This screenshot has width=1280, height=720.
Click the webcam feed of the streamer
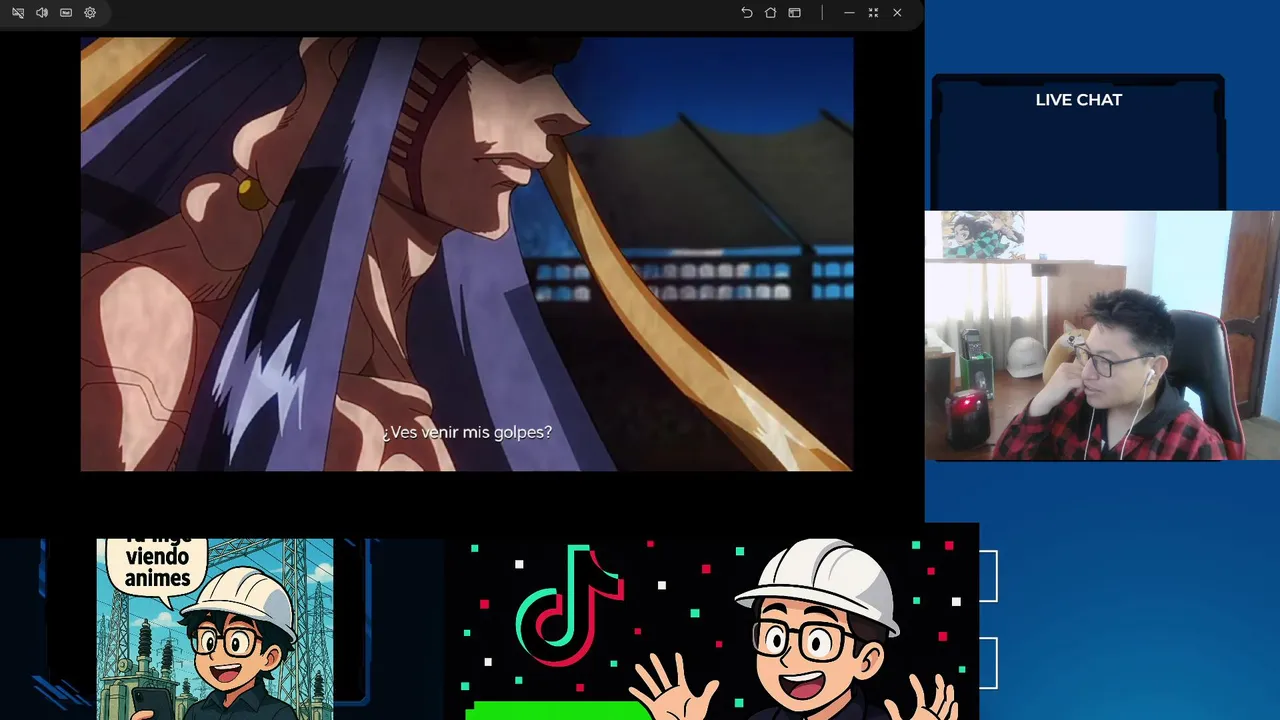(1102, 335)
